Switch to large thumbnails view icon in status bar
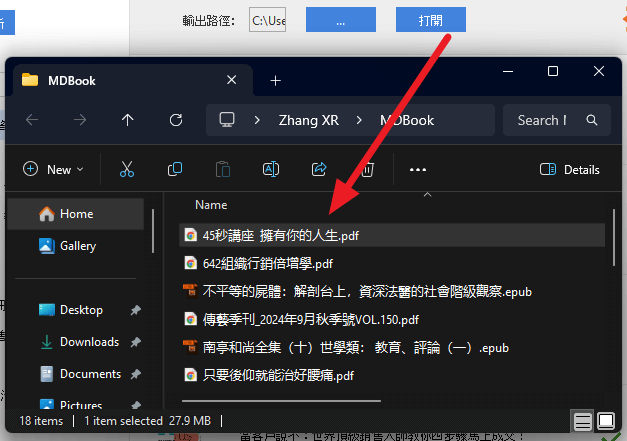The image size is (627, 441). (x=606, y=421)
